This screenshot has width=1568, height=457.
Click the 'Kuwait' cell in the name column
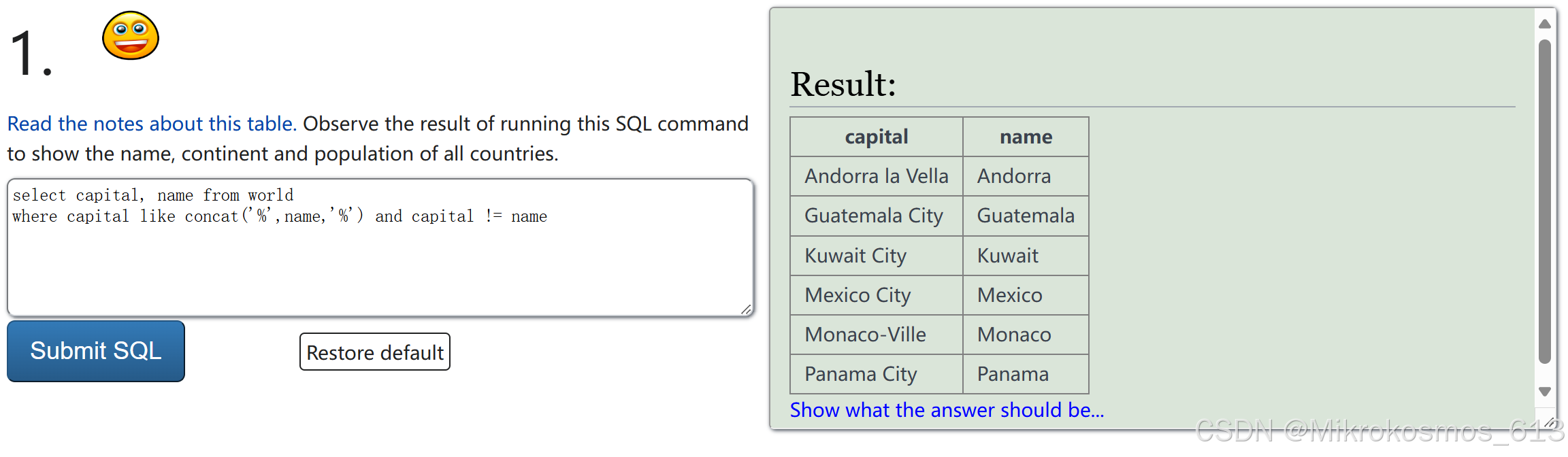1007,255
